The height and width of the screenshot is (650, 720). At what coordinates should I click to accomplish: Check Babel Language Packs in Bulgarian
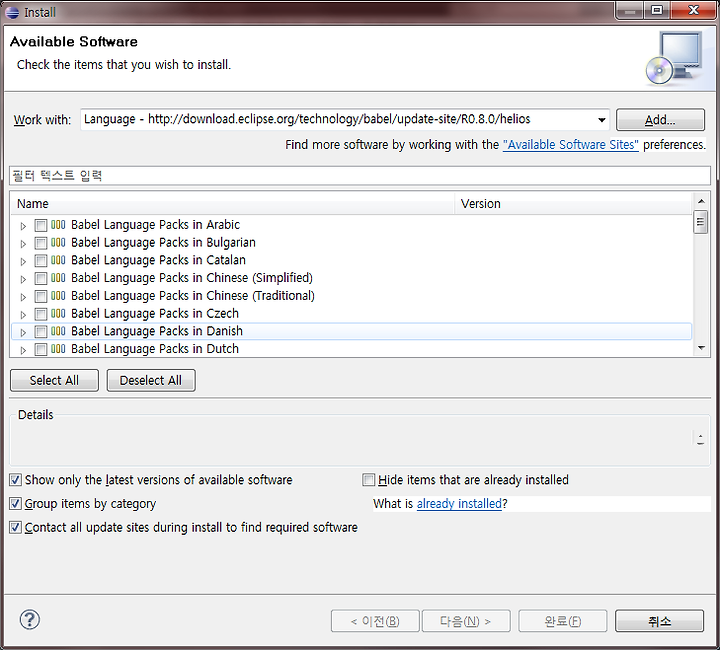coord(41,243)
